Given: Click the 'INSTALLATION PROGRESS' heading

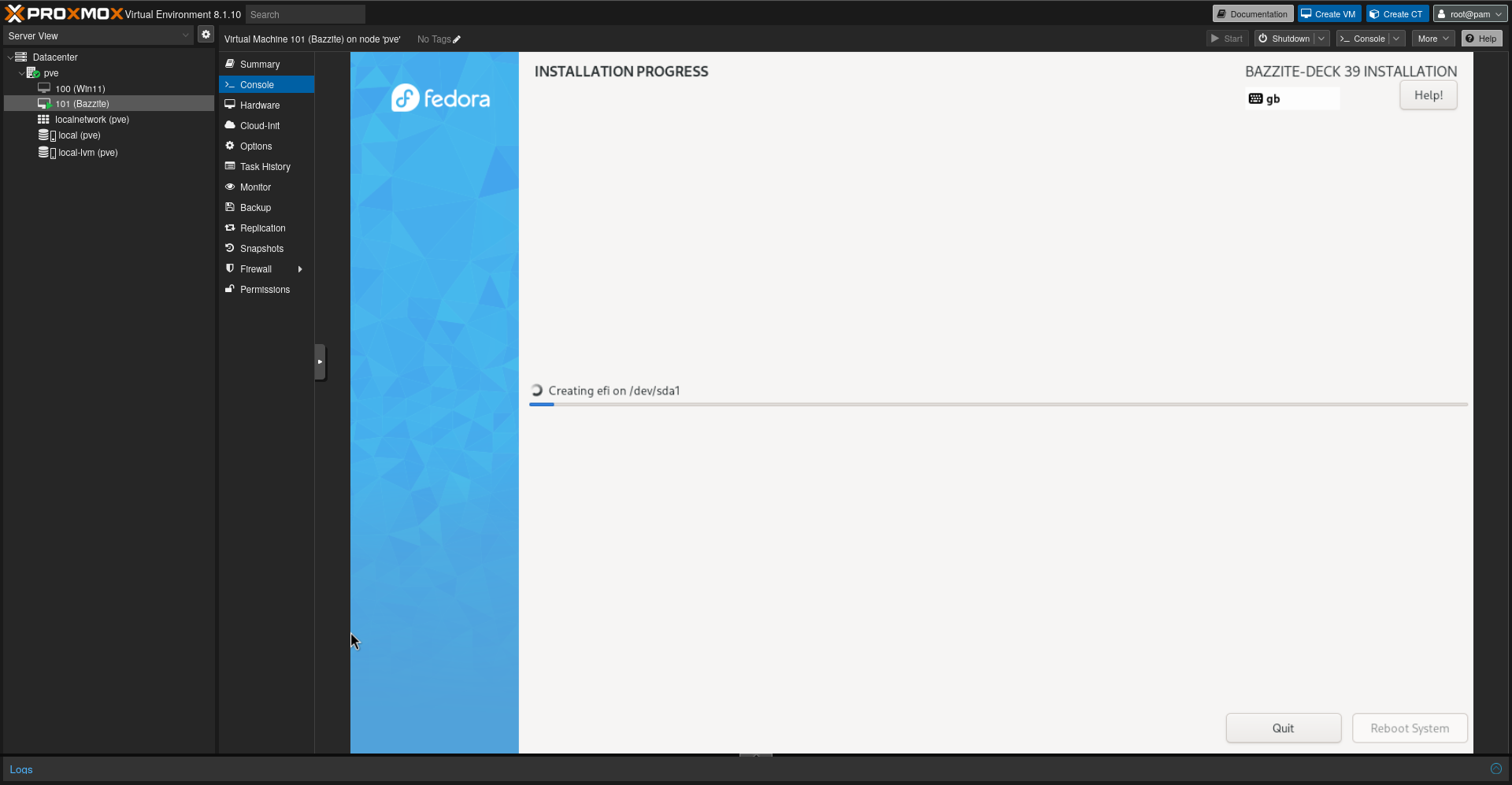Looking at the screenshot, I should [621, 72].
